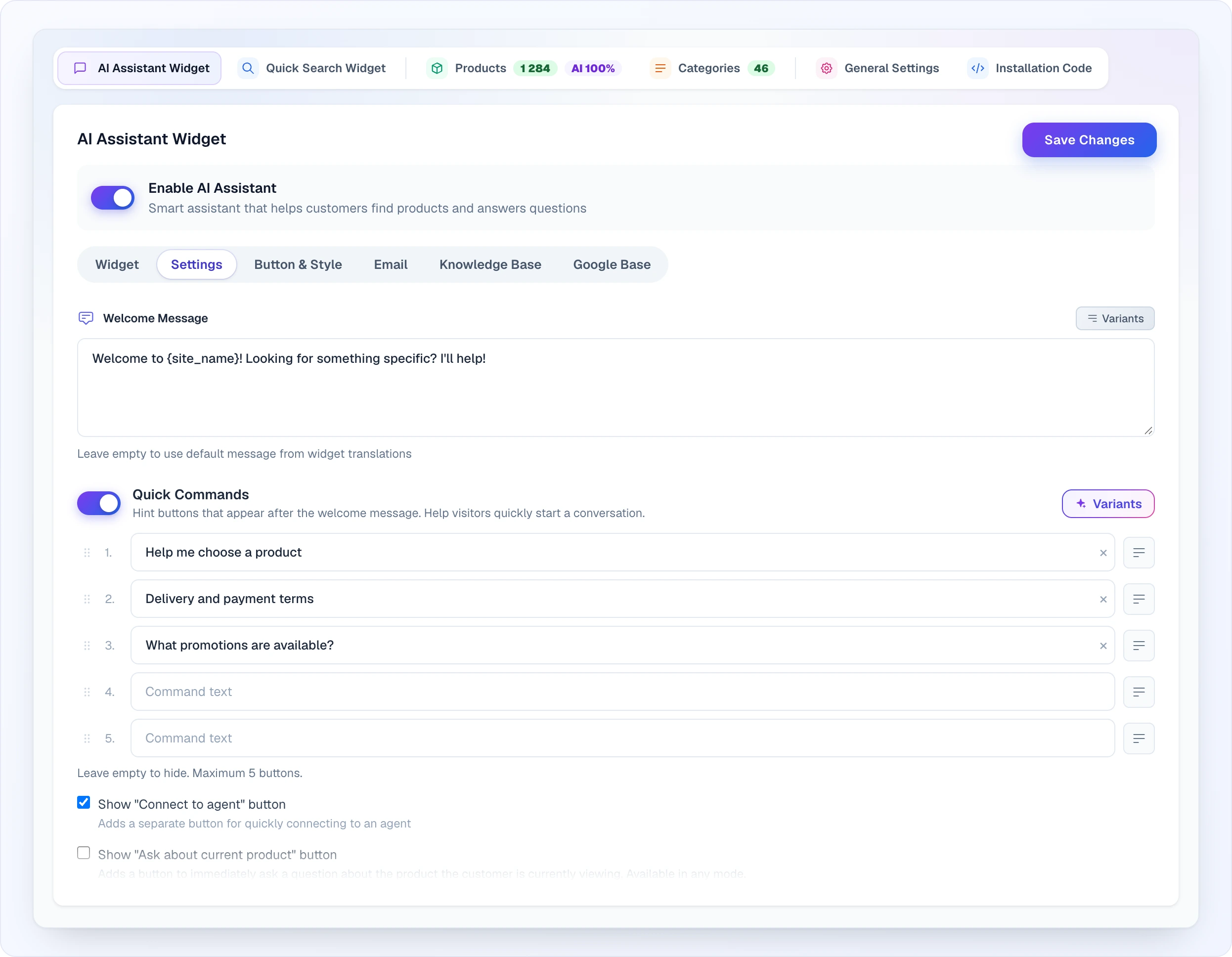Click the empty command 4 text field
This screenshot has height=957, width=1232.
coord(622,692)
